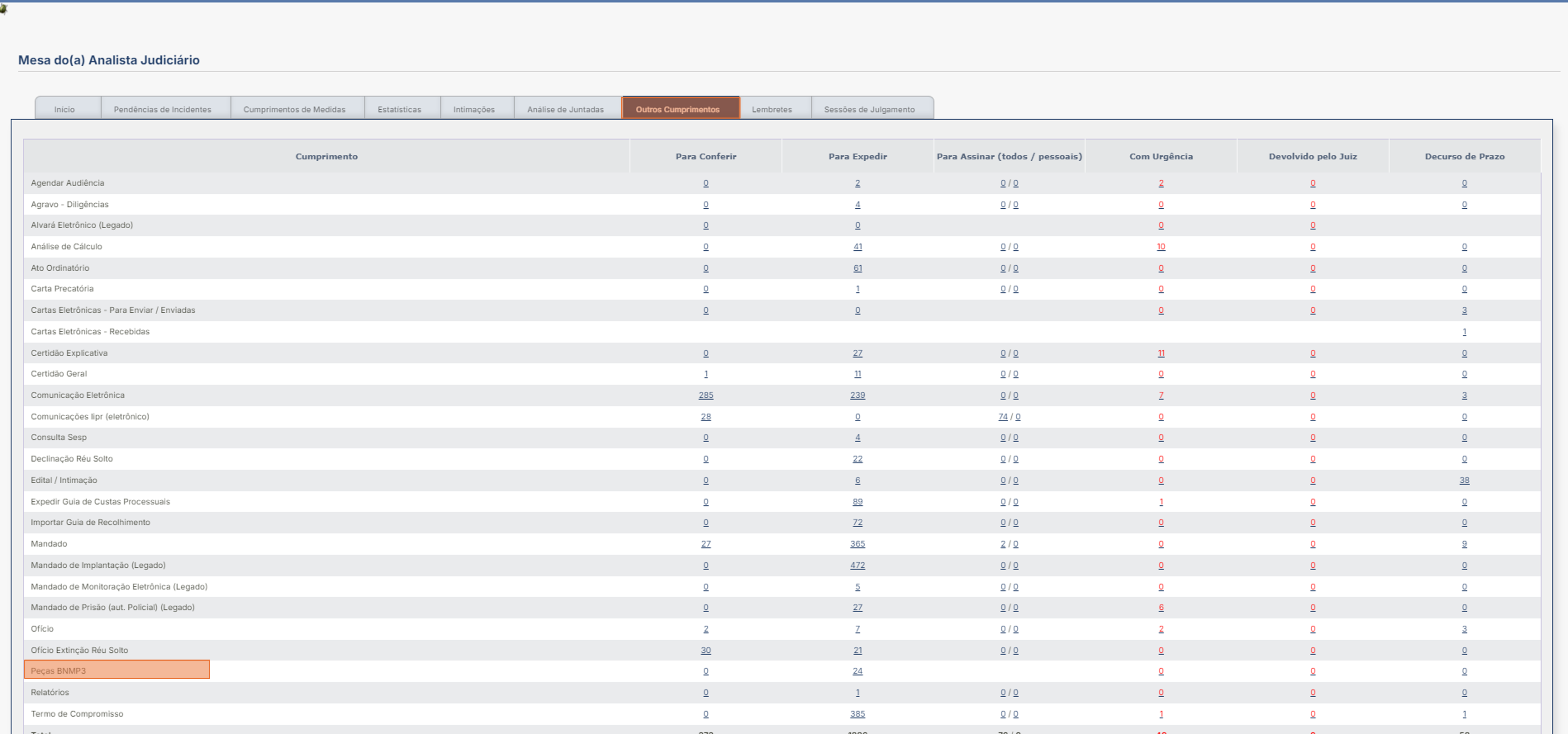Image resolution: width=1568 pixels, height=734 pixels.
Task: Open Para Expedir 24 for Peças BNMP3
Action: click(x=858, y=671)
